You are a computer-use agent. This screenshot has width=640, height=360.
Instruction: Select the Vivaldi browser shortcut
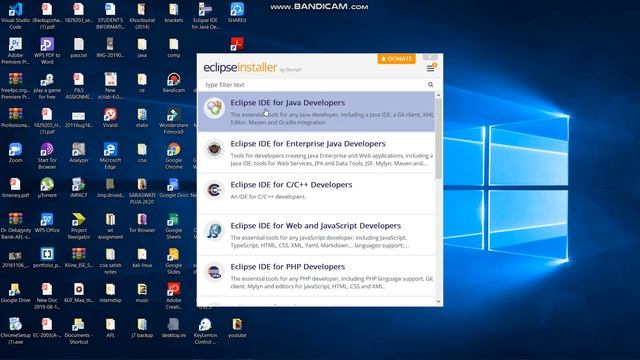pos(110,118)
